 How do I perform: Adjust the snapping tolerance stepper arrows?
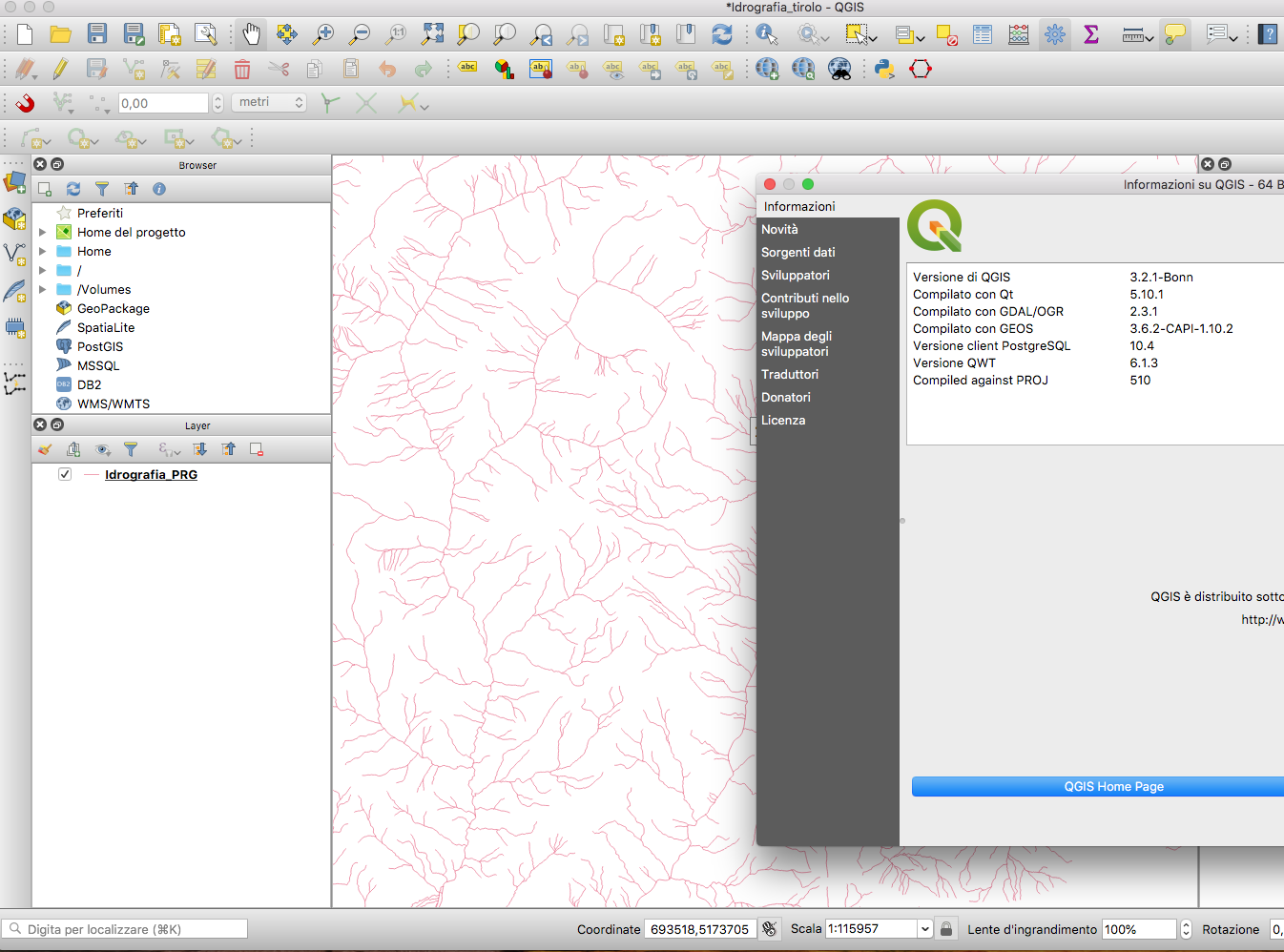[217, 103]
